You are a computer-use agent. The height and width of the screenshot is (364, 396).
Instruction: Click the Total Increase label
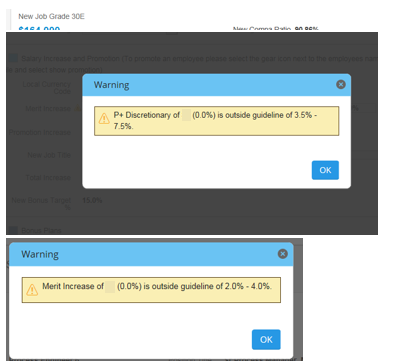pyautogui.click(x=48, y=178)
